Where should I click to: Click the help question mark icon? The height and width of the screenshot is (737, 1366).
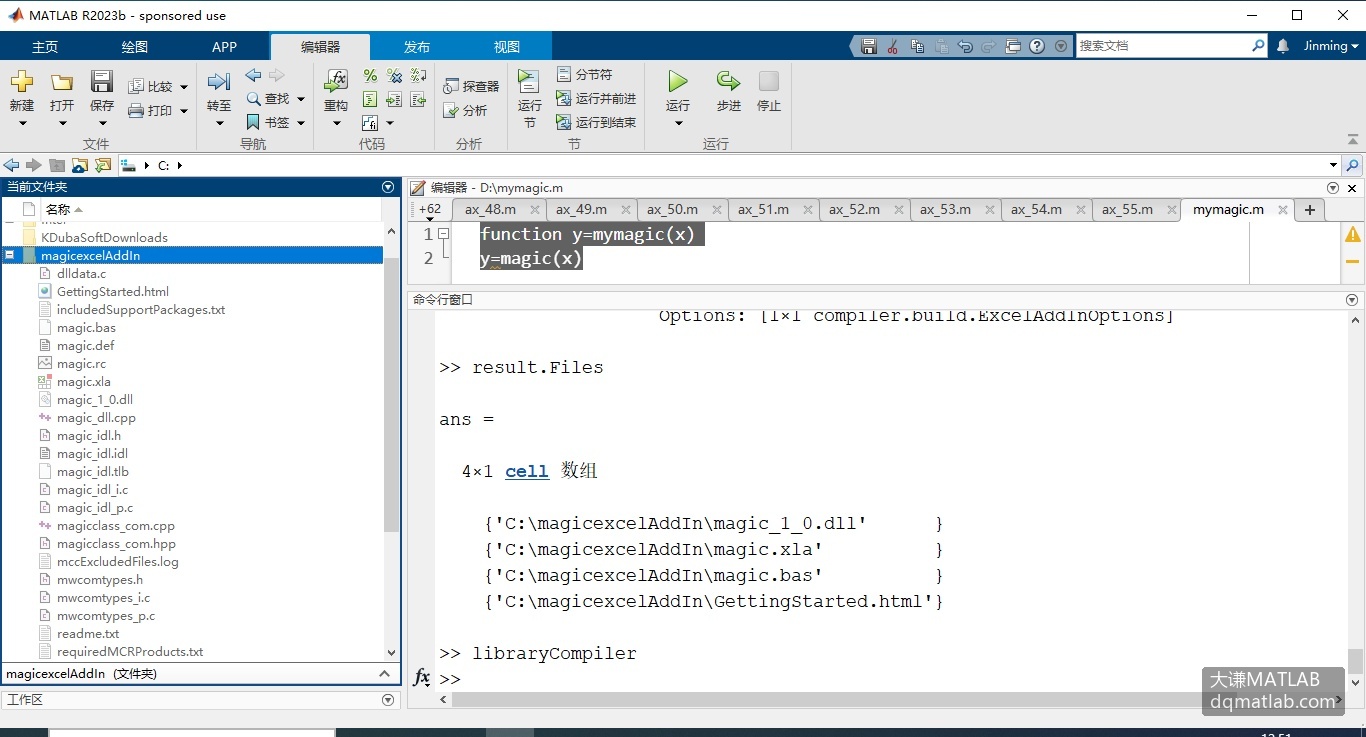(1037, 46)
